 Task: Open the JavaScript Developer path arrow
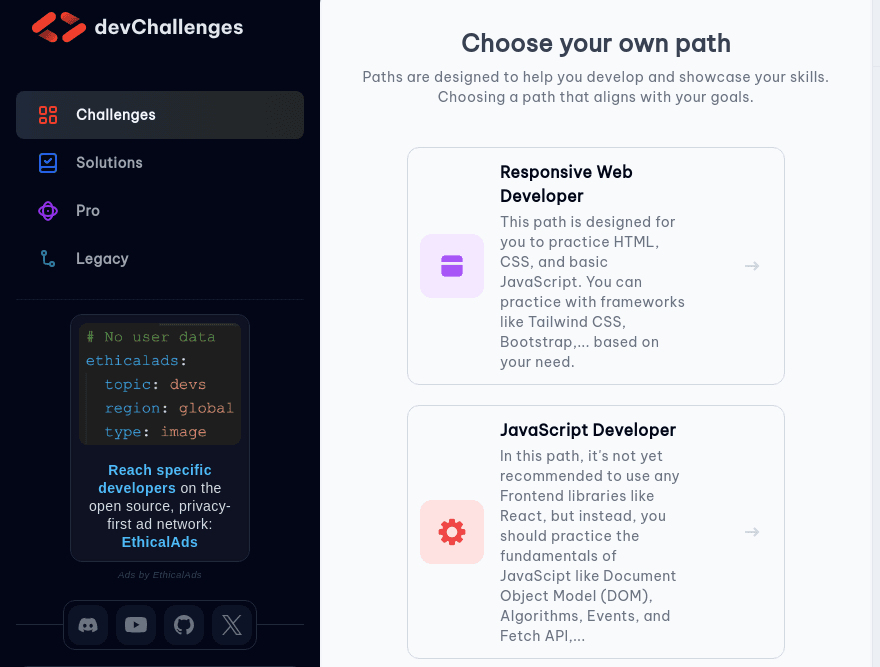(752, 532)
